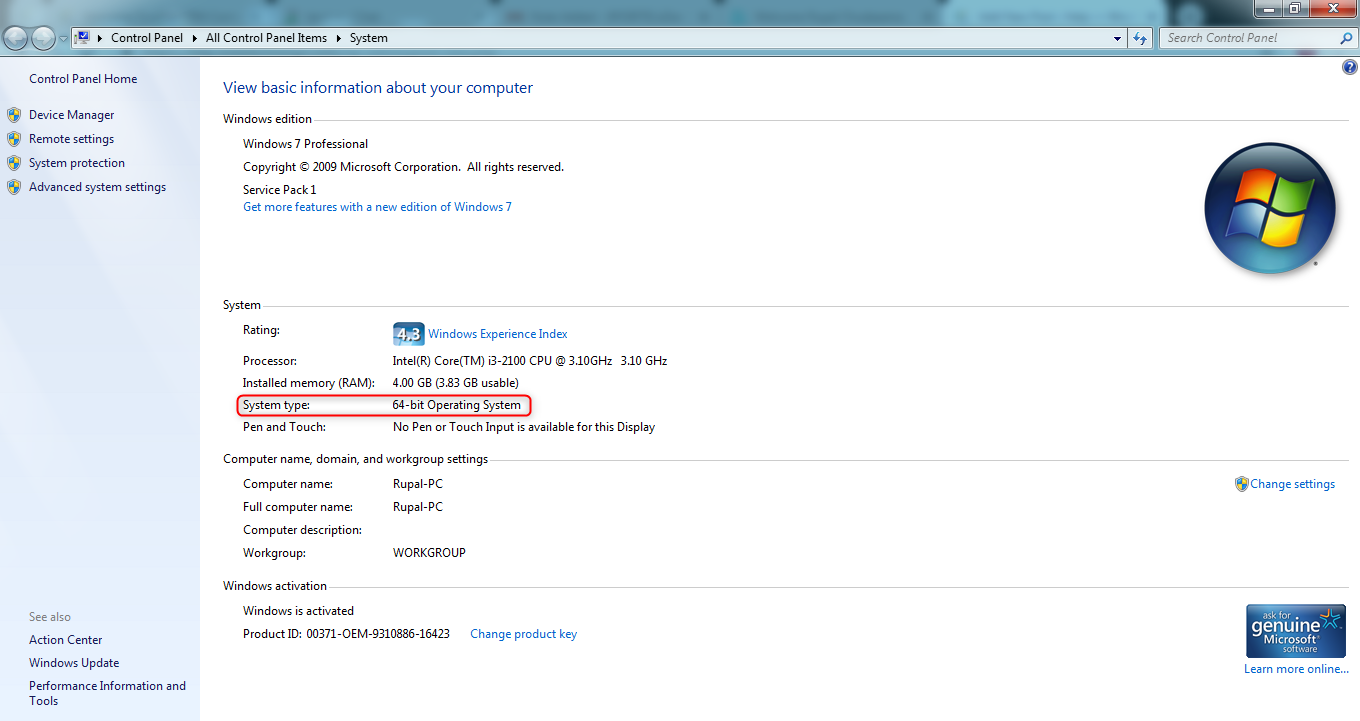Click the computer icon in address bar
The height and width of the screenshot is (721, 1360).
[83, 38]
